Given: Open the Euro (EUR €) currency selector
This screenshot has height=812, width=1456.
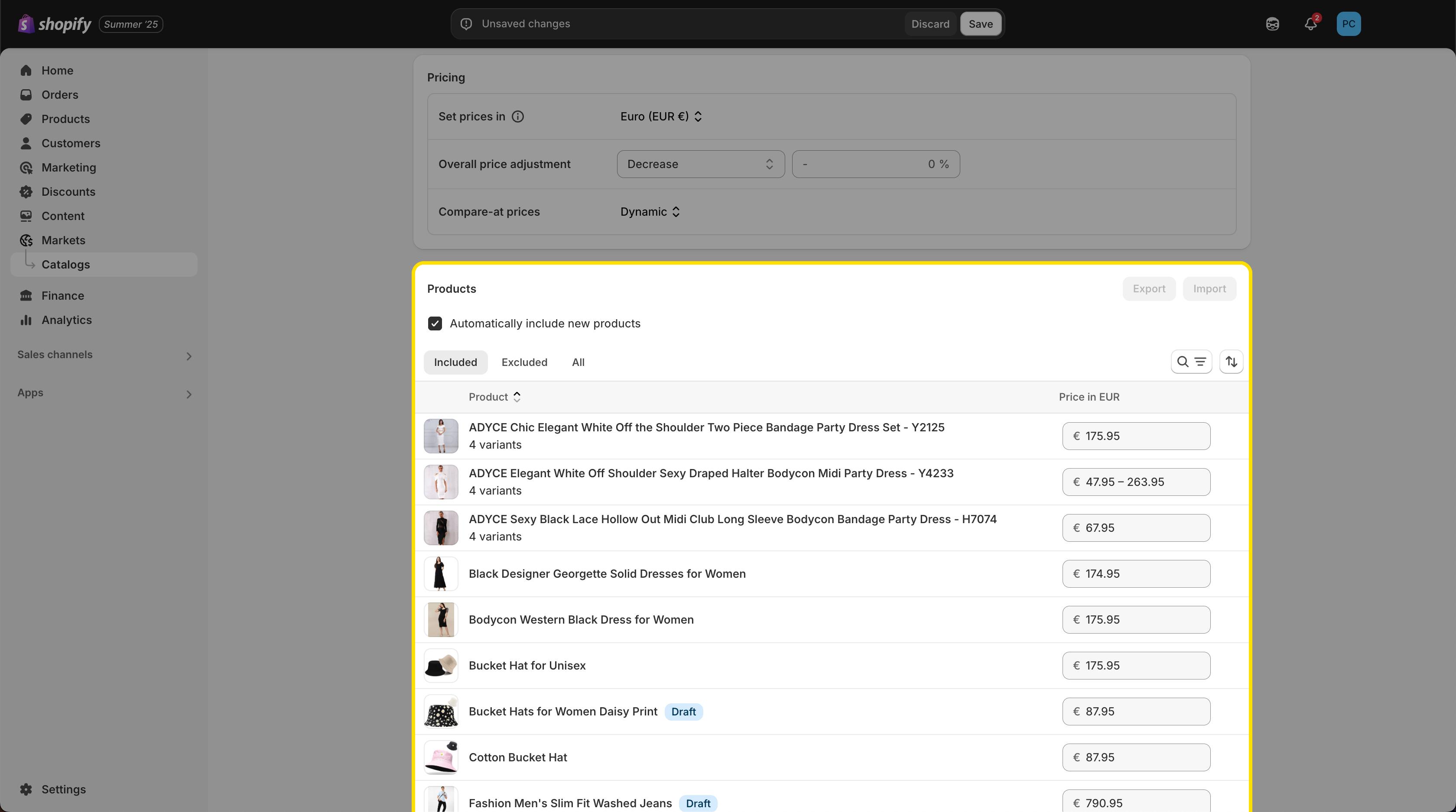Looking at the screenshot, I should tap(661, 117).
